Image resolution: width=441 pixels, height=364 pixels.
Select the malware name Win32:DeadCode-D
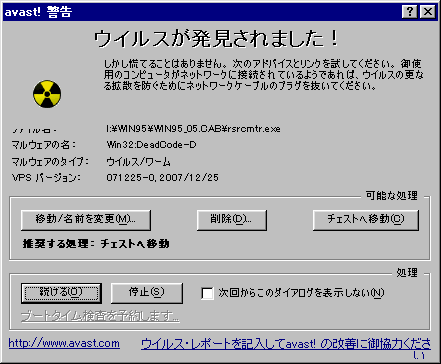151,145
